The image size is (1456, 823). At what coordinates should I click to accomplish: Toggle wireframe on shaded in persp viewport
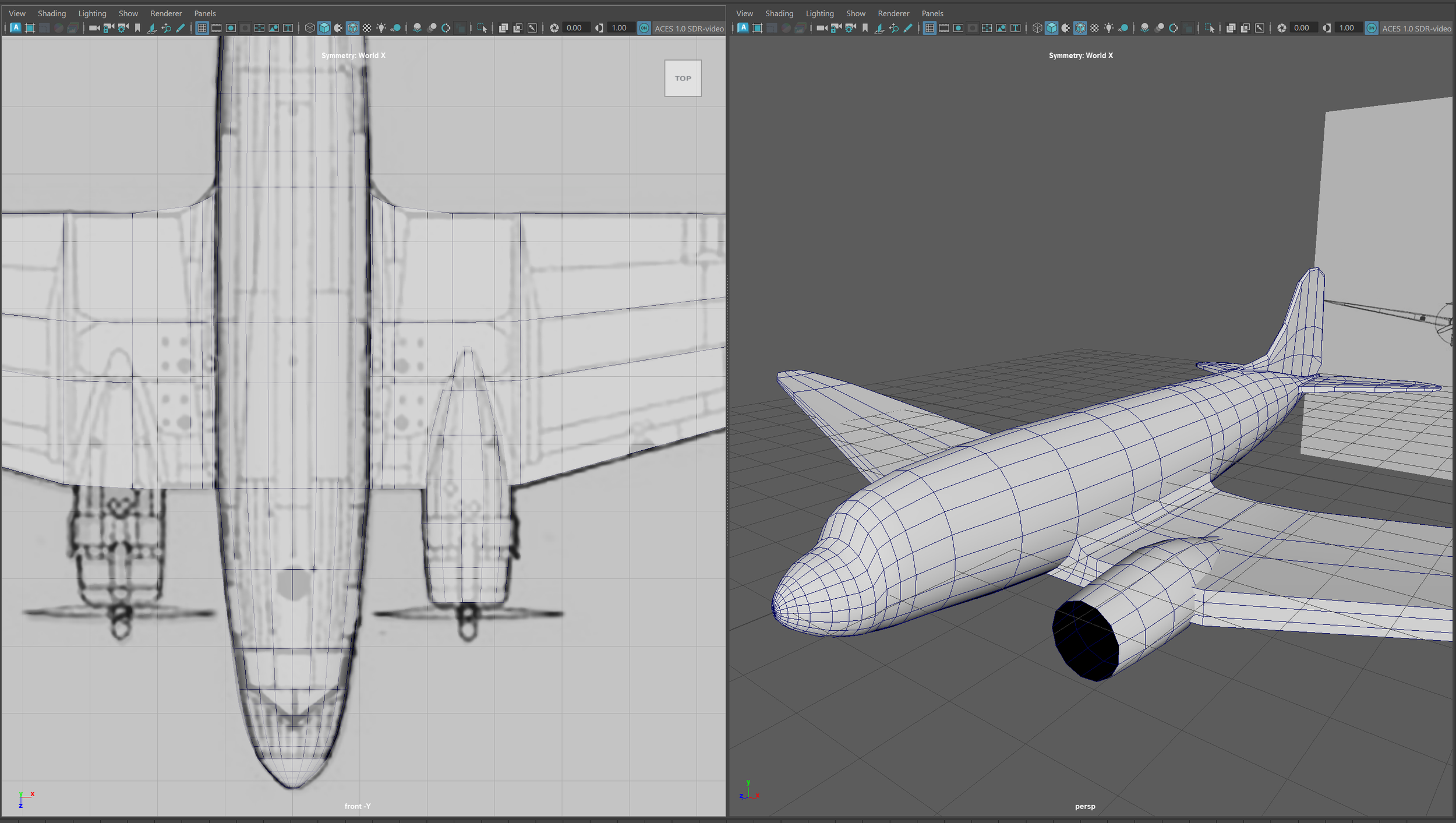click(x=1080, y=28)
